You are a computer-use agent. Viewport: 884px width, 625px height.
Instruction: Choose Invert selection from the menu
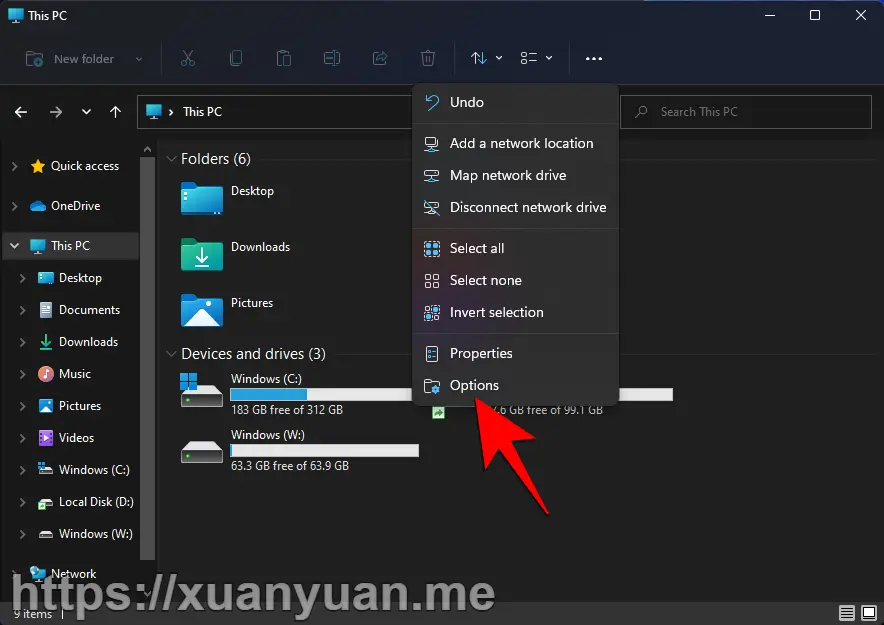496,312
